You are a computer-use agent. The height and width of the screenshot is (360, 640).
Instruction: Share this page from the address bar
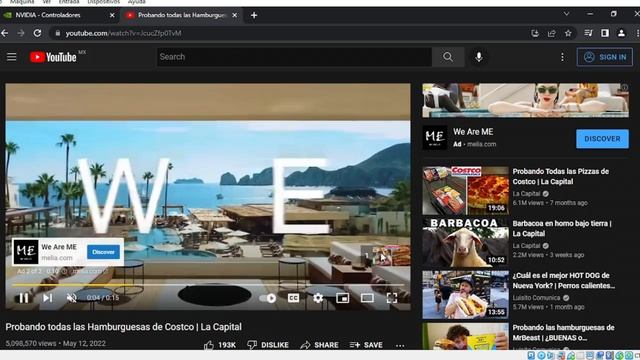coord(551,33)
